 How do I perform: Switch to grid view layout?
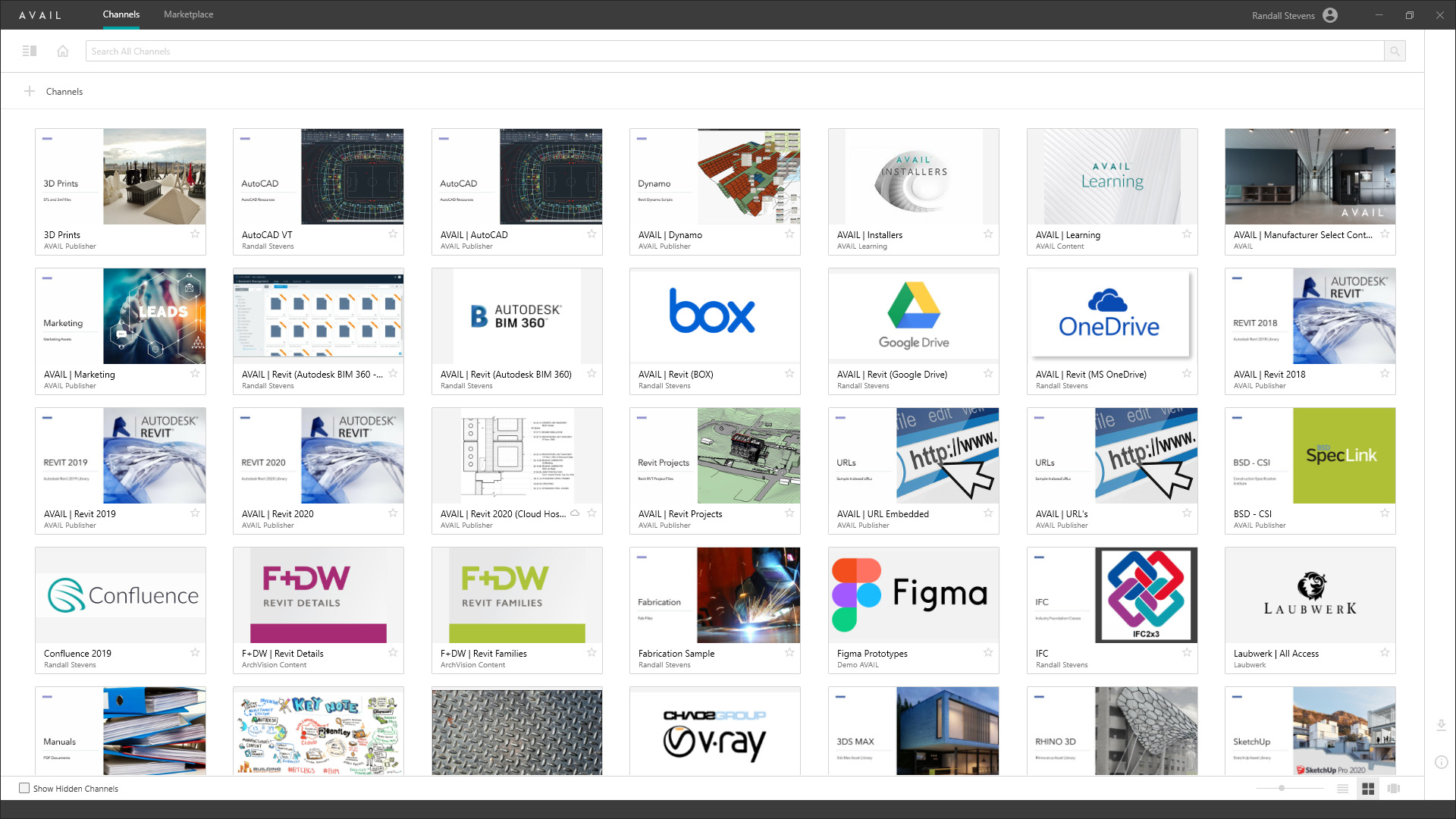pos(1368,789)
